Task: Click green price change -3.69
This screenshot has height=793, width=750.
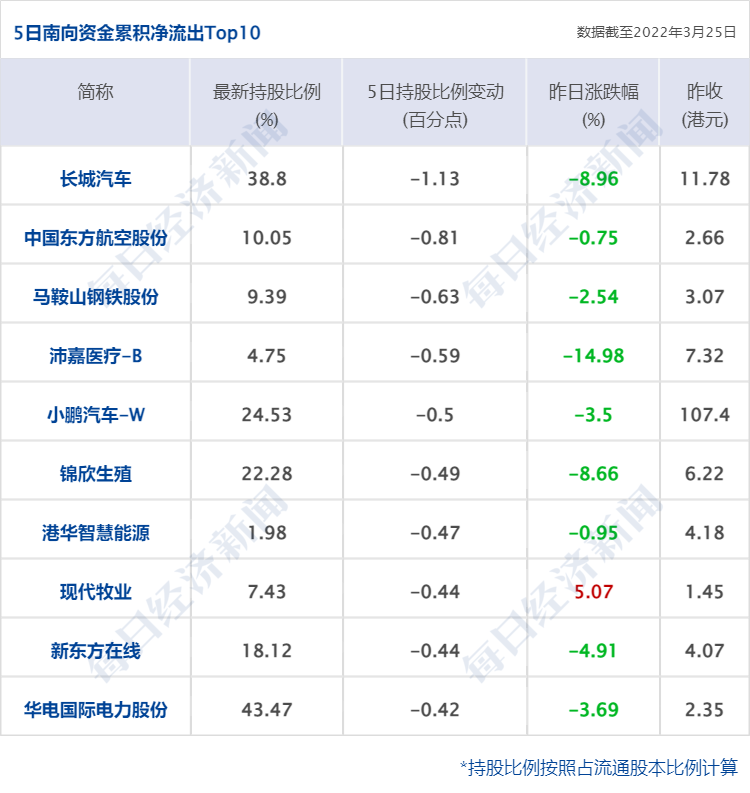Action: [x=594, y=710]
